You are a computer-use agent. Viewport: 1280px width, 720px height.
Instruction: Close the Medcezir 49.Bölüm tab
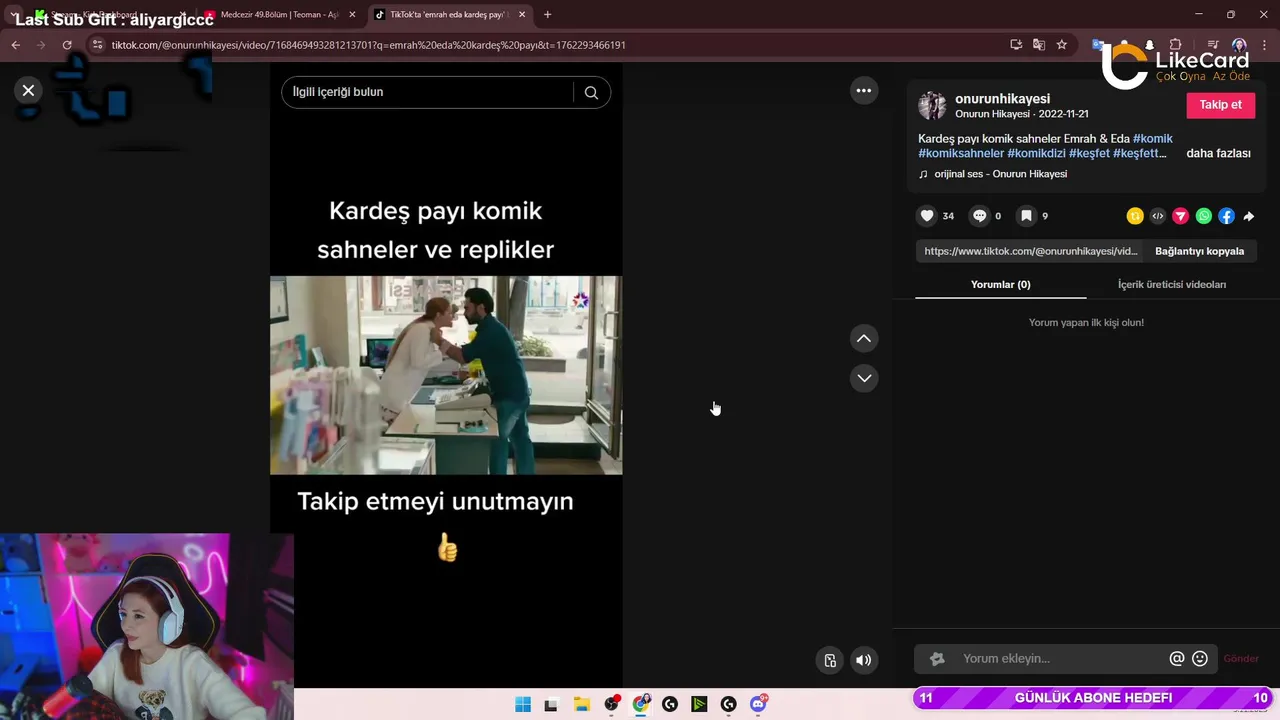[352, 15]
